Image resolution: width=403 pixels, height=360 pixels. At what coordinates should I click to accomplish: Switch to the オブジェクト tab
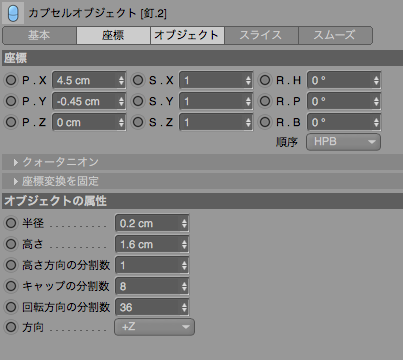pyautogui.click(x=187, y=35)
